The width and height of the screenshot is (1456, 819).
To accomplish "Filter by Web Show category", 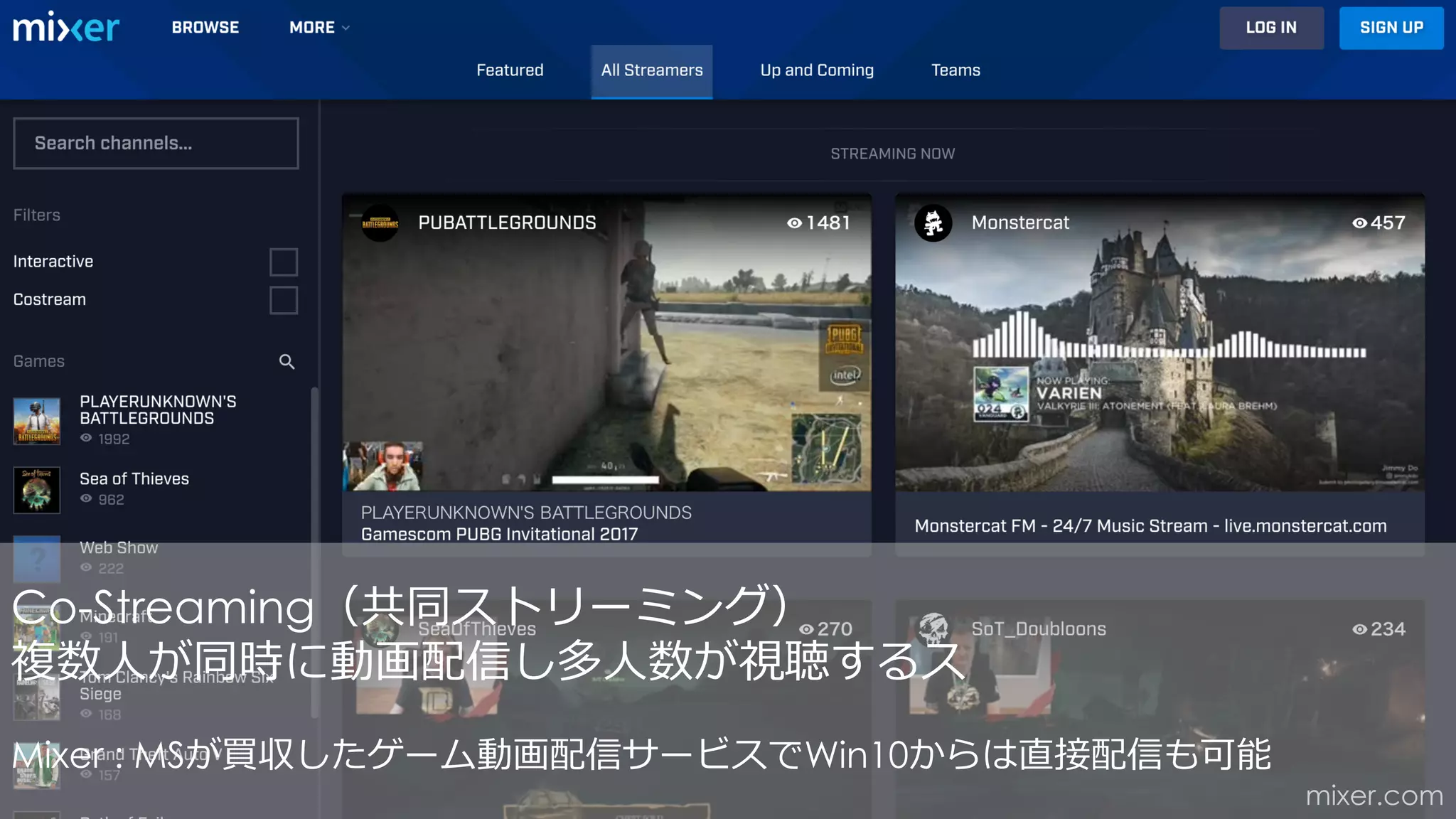I will click(x=119, y=547).
